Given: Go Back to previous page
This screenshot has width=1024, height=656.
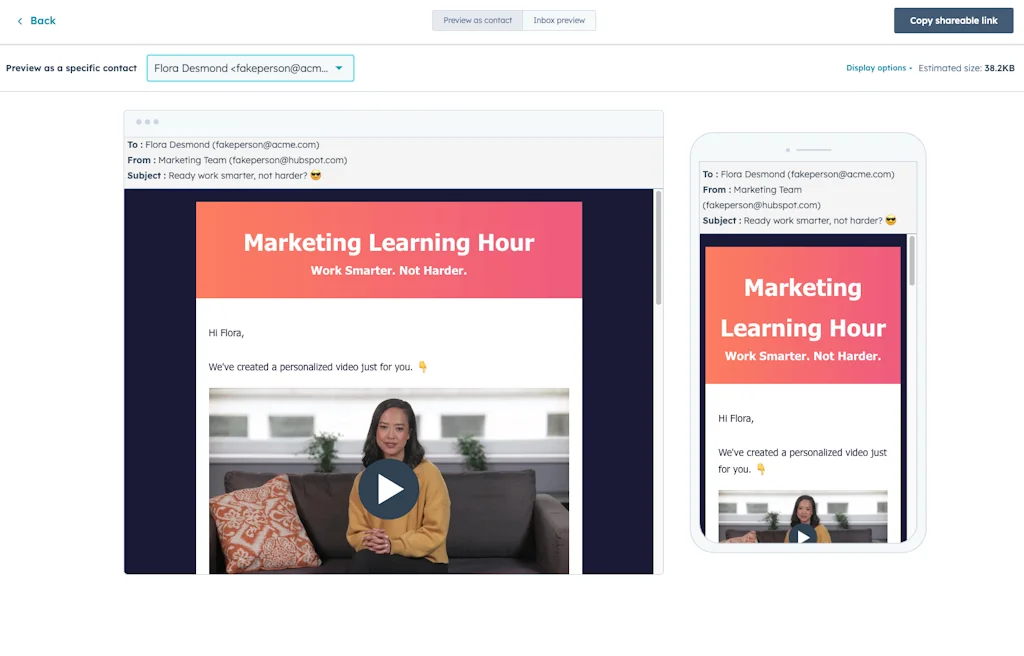Looking at the screenshot, I should 36,21.
